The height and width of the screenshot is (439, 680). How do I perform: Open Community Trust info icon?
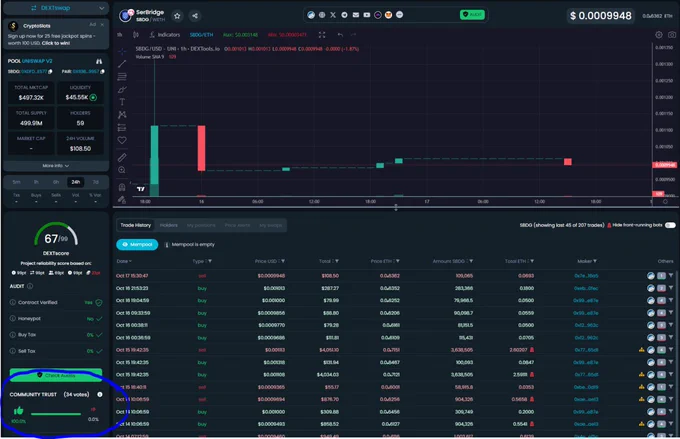tap(100, 394)
